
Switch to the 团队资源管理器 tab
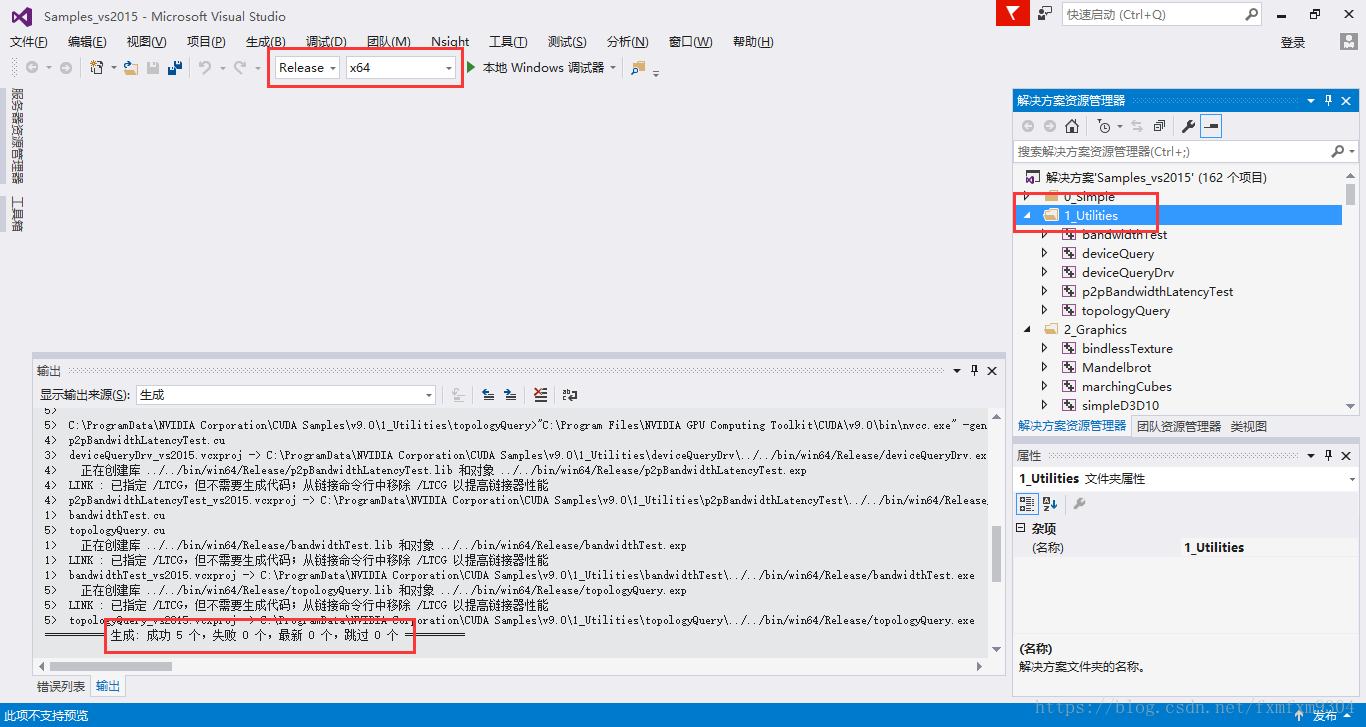pos(1179,426)
